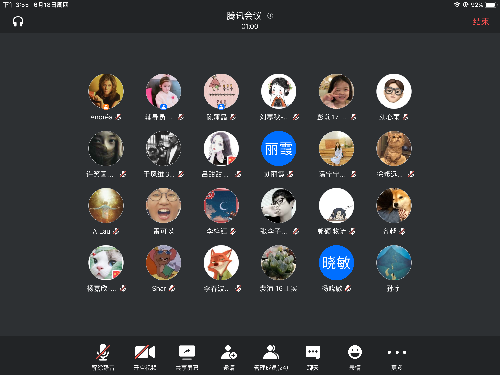Select the Jerry mouse cartoon avatar
The height and width of the screenshot is (375, 500).
tap(163, 263)
